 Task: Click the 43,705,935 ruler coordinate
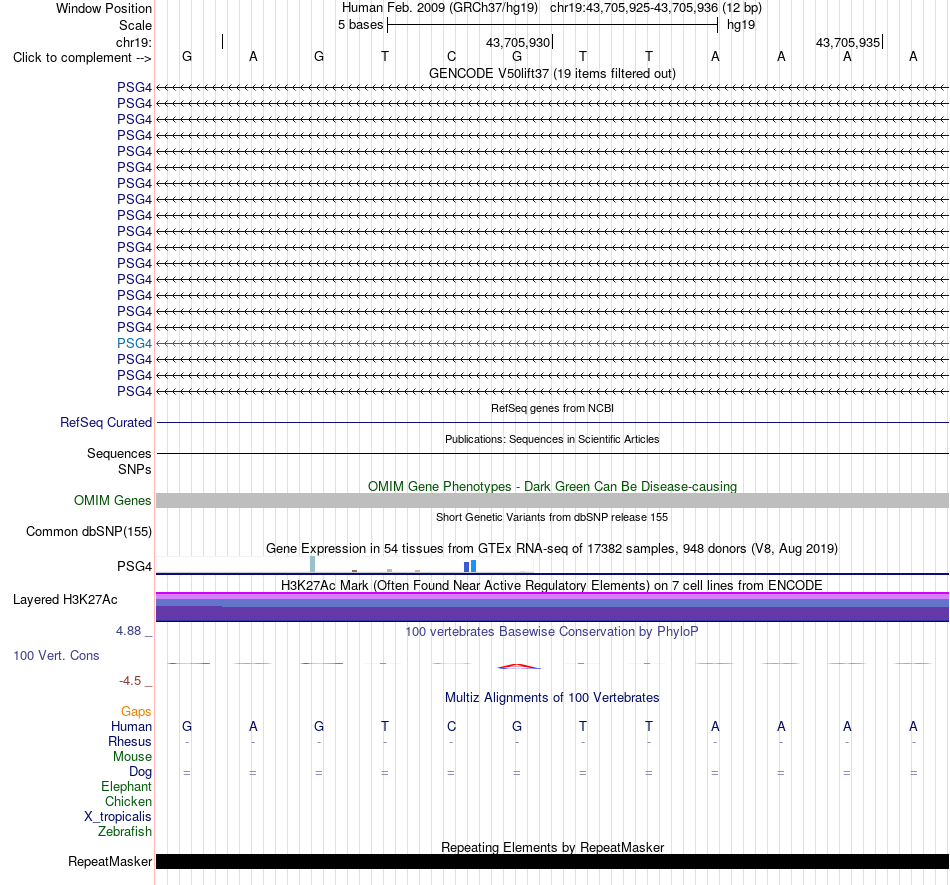(848, 42)
